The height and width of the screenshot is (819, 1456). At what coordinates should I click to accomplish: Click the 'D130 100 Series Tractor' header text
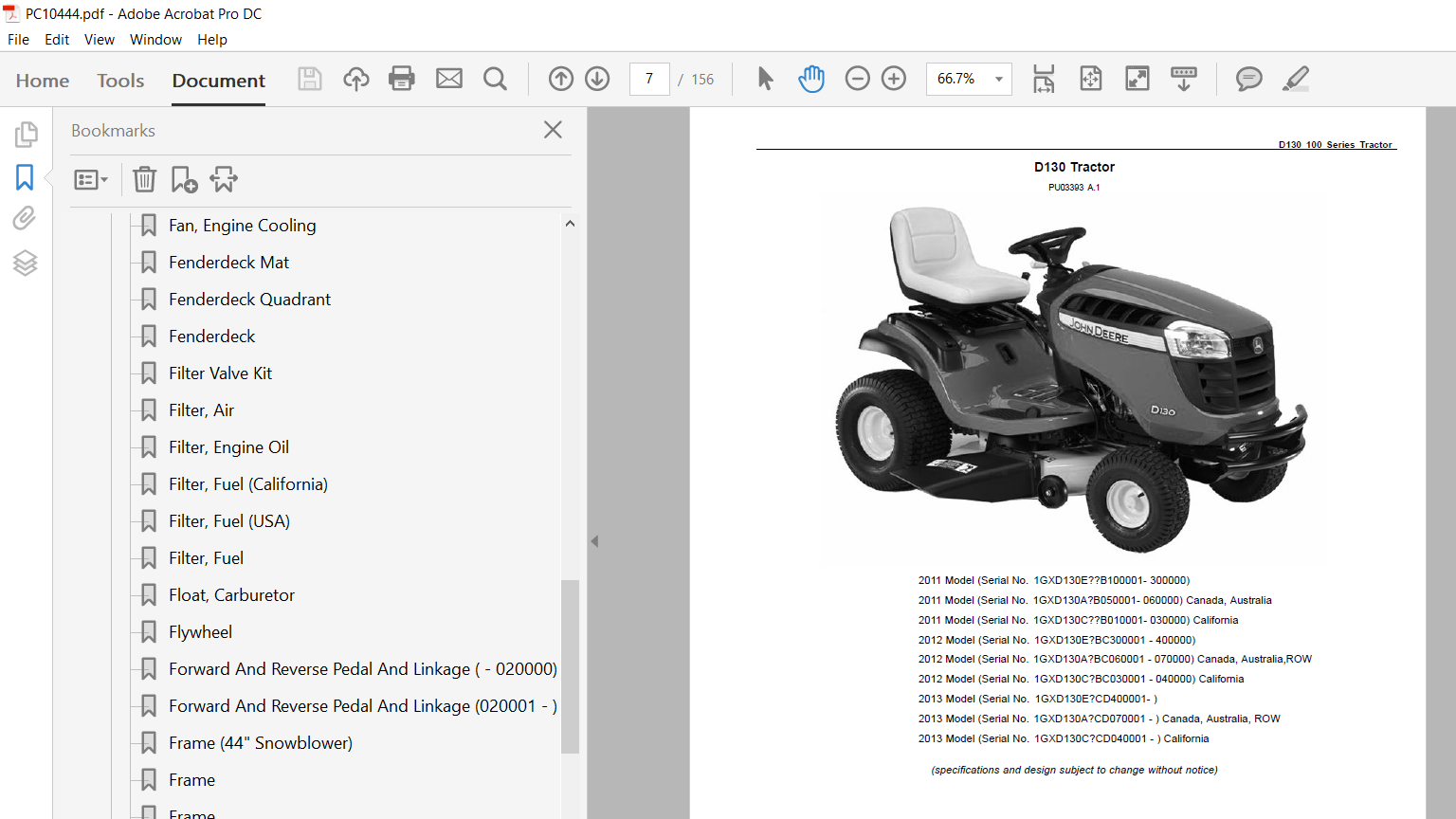(1335, 145)
